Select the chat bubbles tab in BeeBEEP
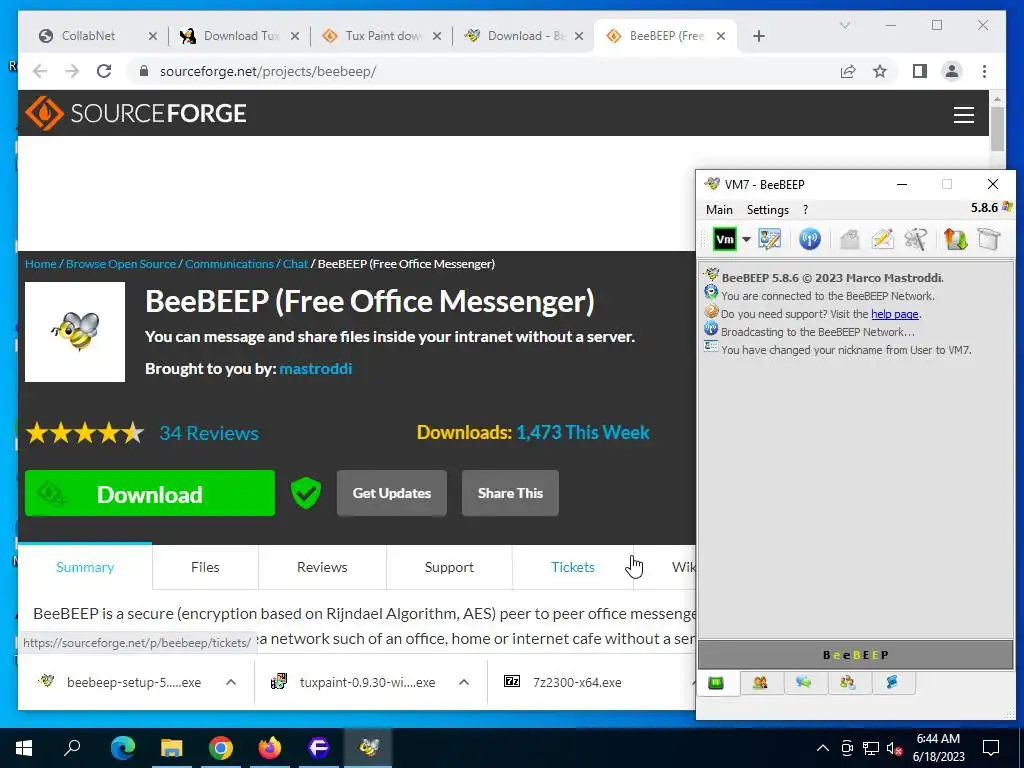This screenshot has height=768, width=1024. pyautogui.click(x=804, y=683)
